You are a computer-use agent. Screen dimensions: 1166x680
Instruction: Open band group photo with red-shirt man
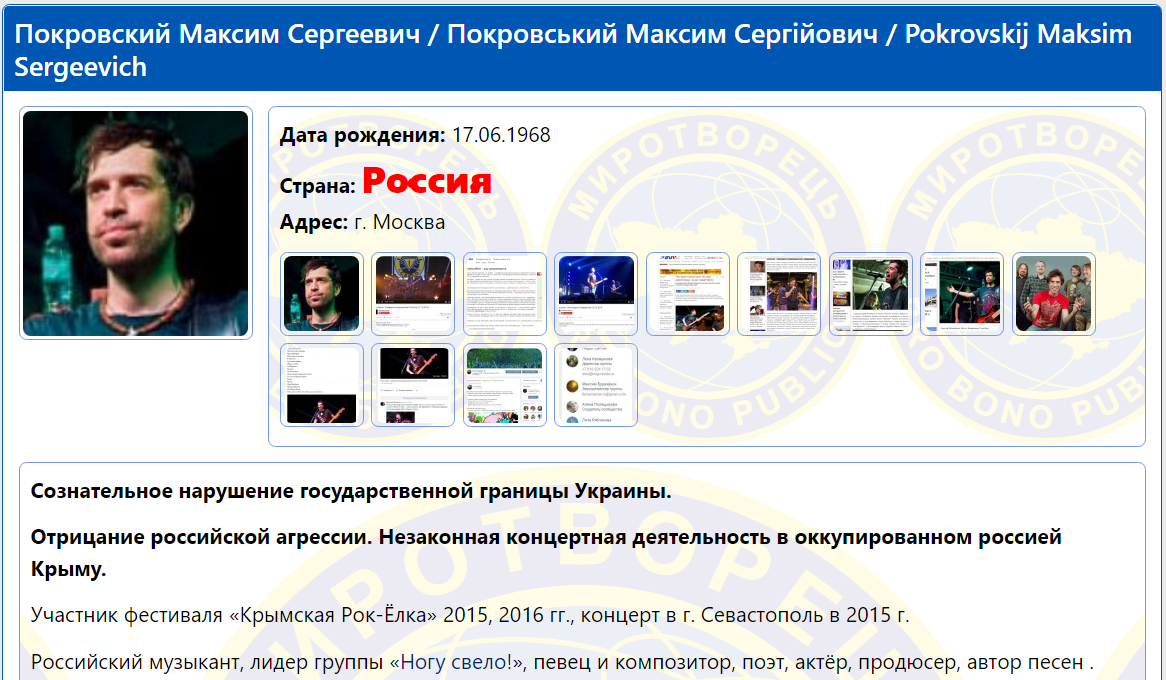(1054, 294)
